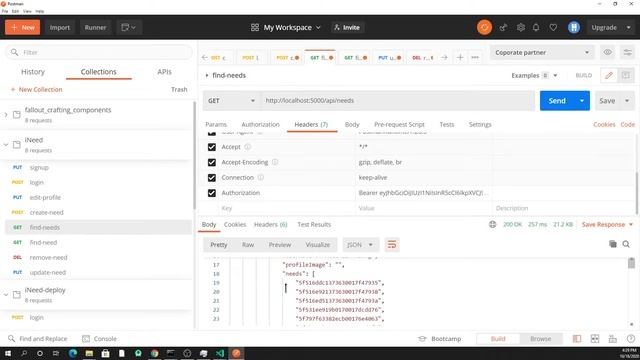Open the Tests tab
Image resolution: width=640 pixels, height=360 pixels.
447,124
